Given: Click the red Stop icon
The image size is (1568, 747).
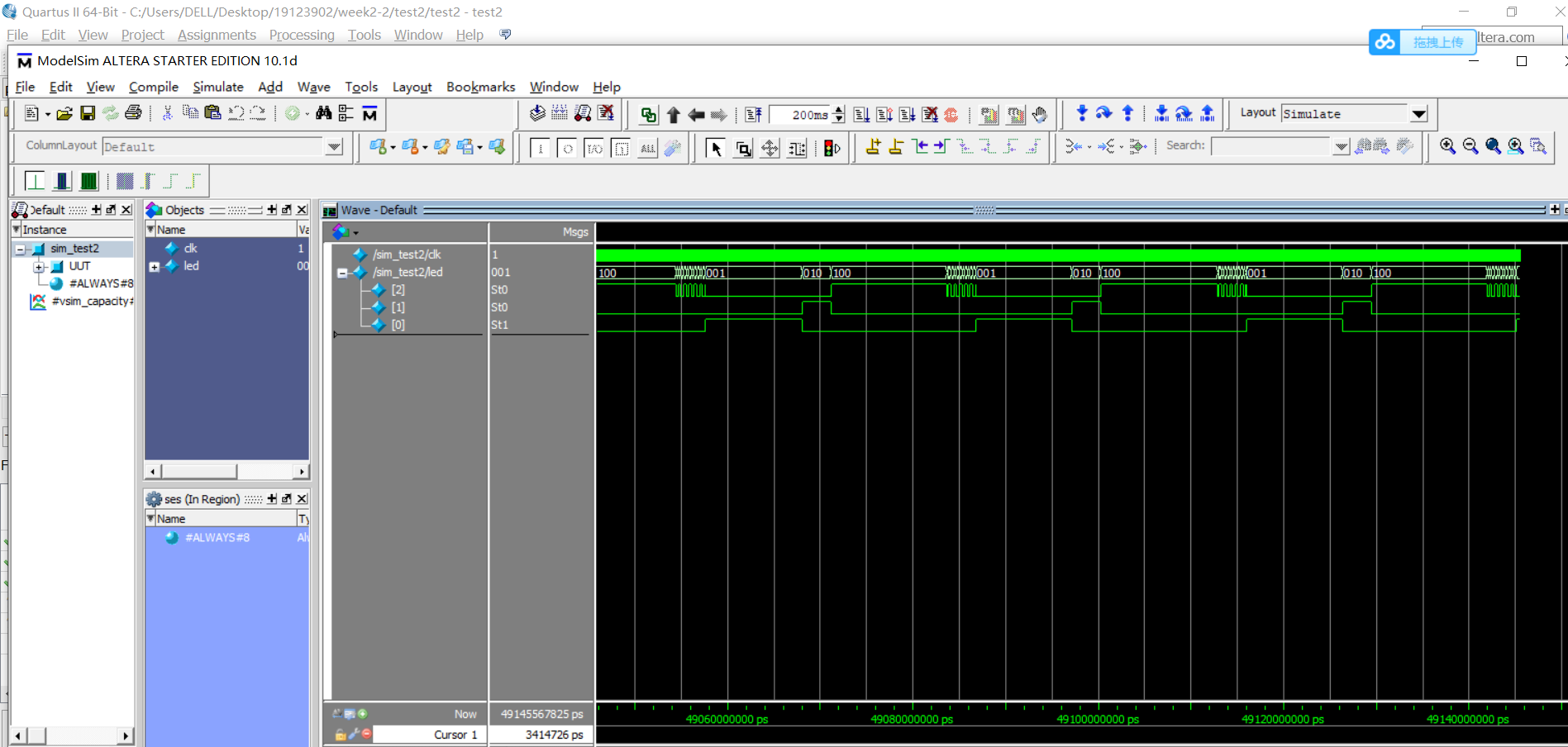Looking at the screenshot, I should click(951, 115).
